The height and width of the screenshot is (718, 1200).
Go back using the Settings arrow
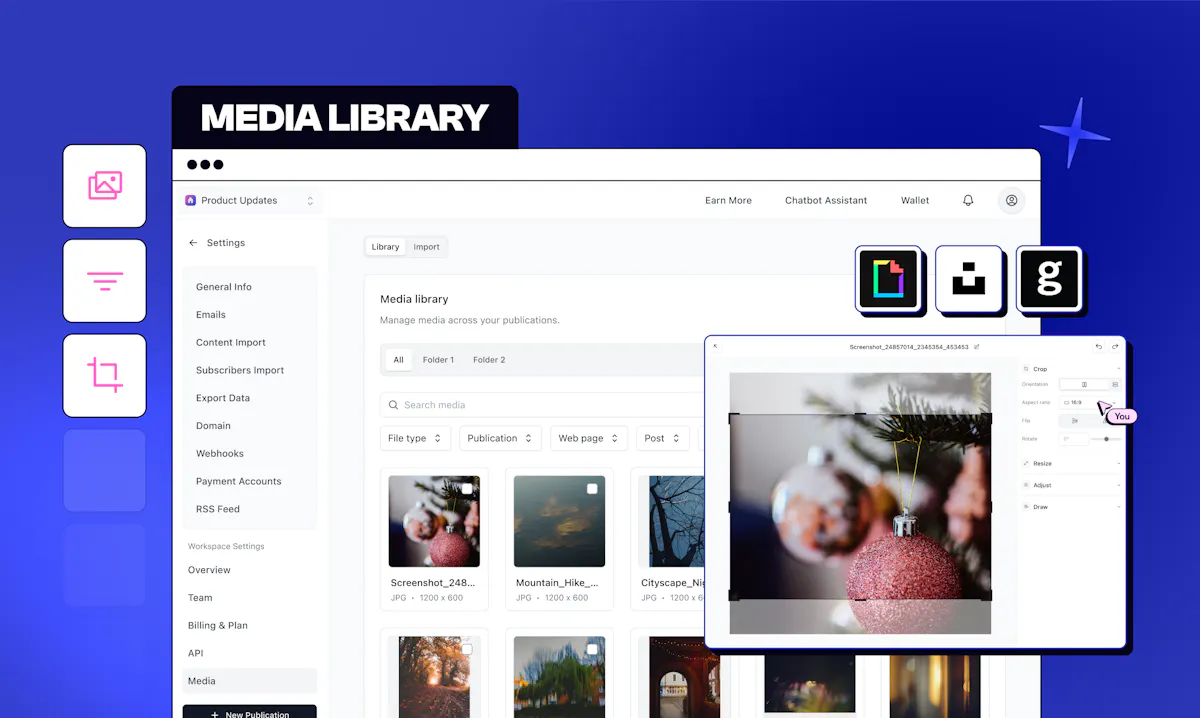(x=193, y=243)
